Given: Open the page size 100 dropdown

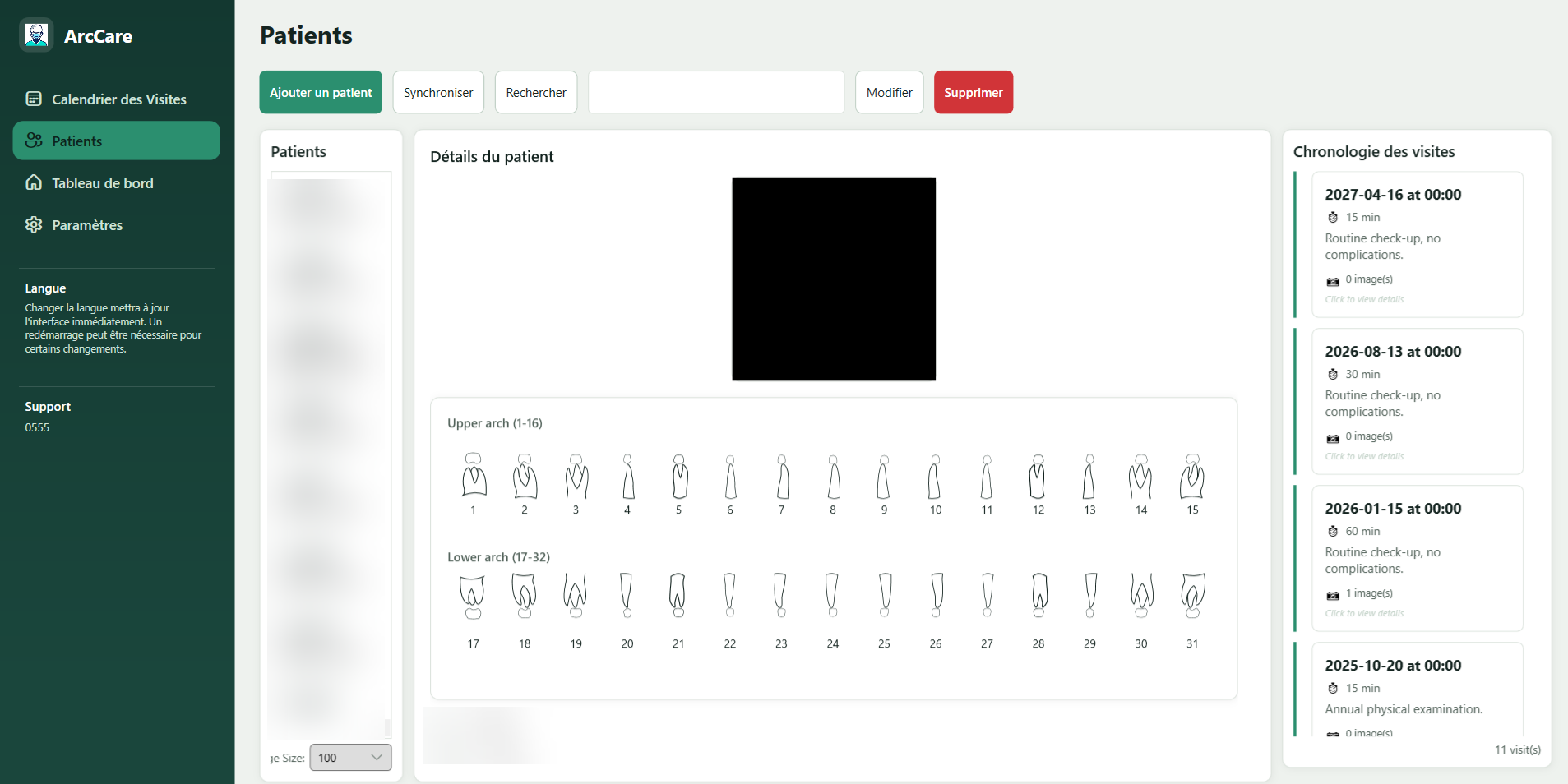Looking at the screenshot, I should [x=350, y=758].
